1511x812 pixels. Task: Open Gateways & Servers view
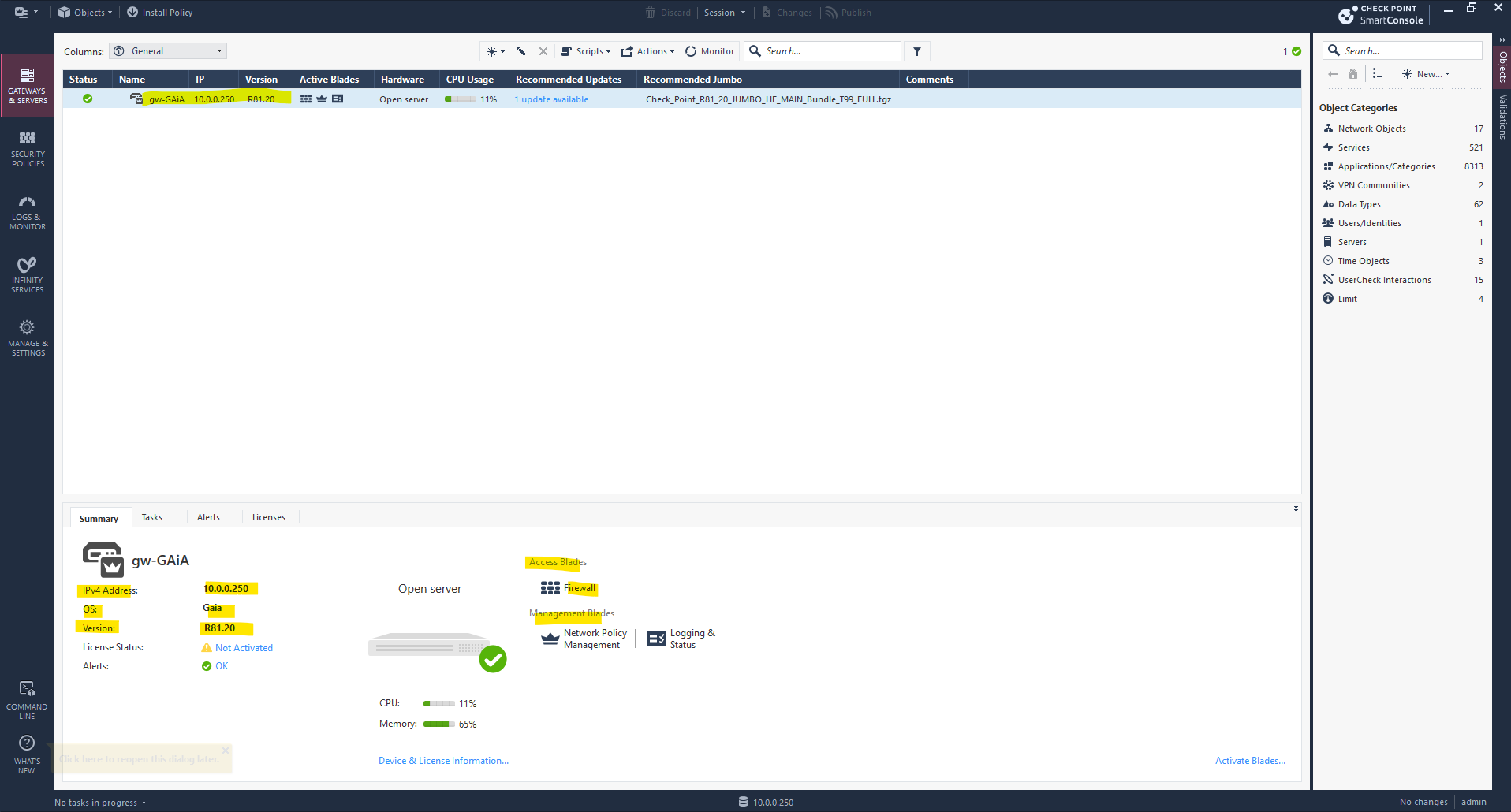pos(28,86)
